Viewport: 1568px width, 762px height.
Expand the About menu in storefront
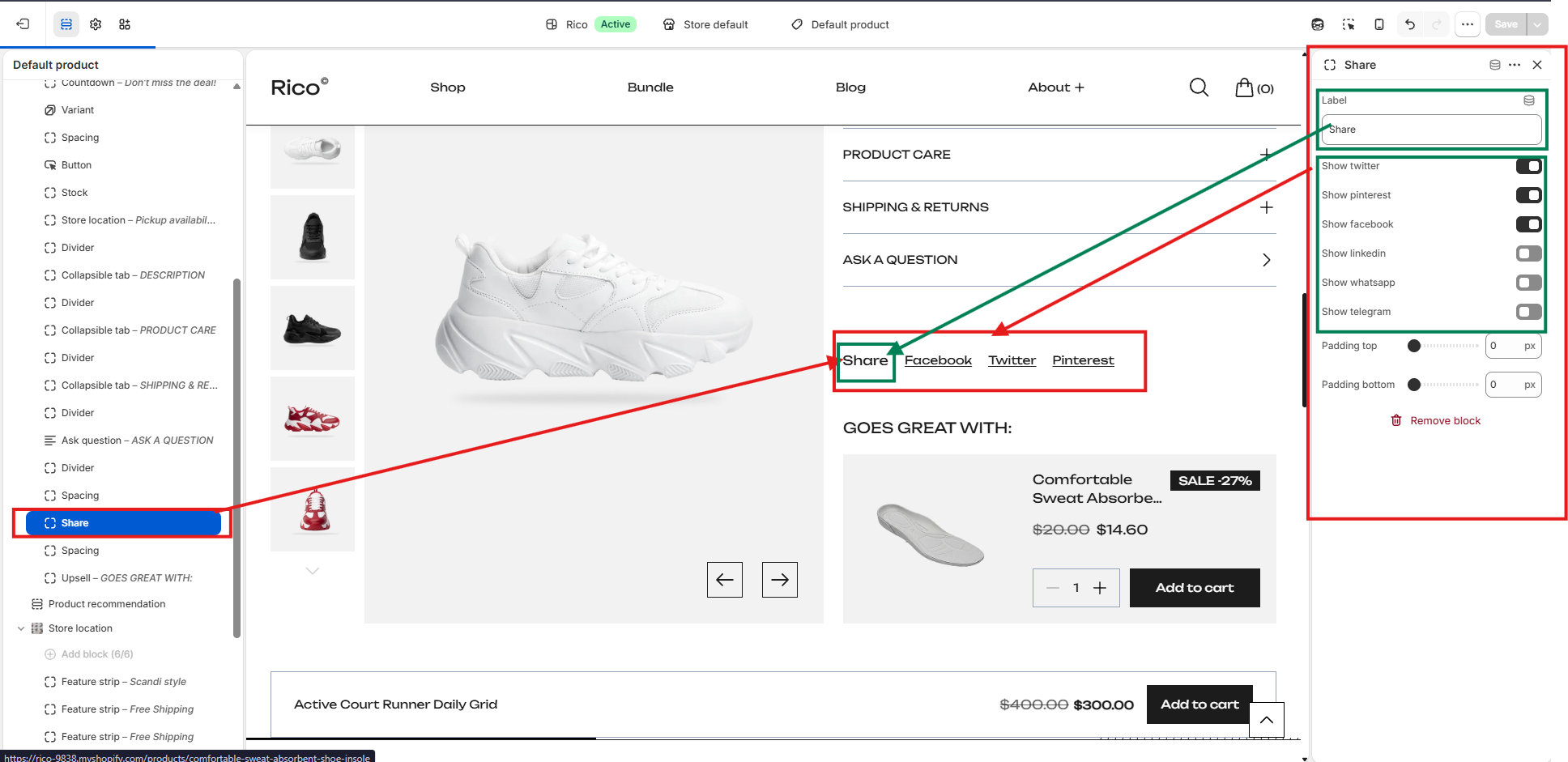1056,87
